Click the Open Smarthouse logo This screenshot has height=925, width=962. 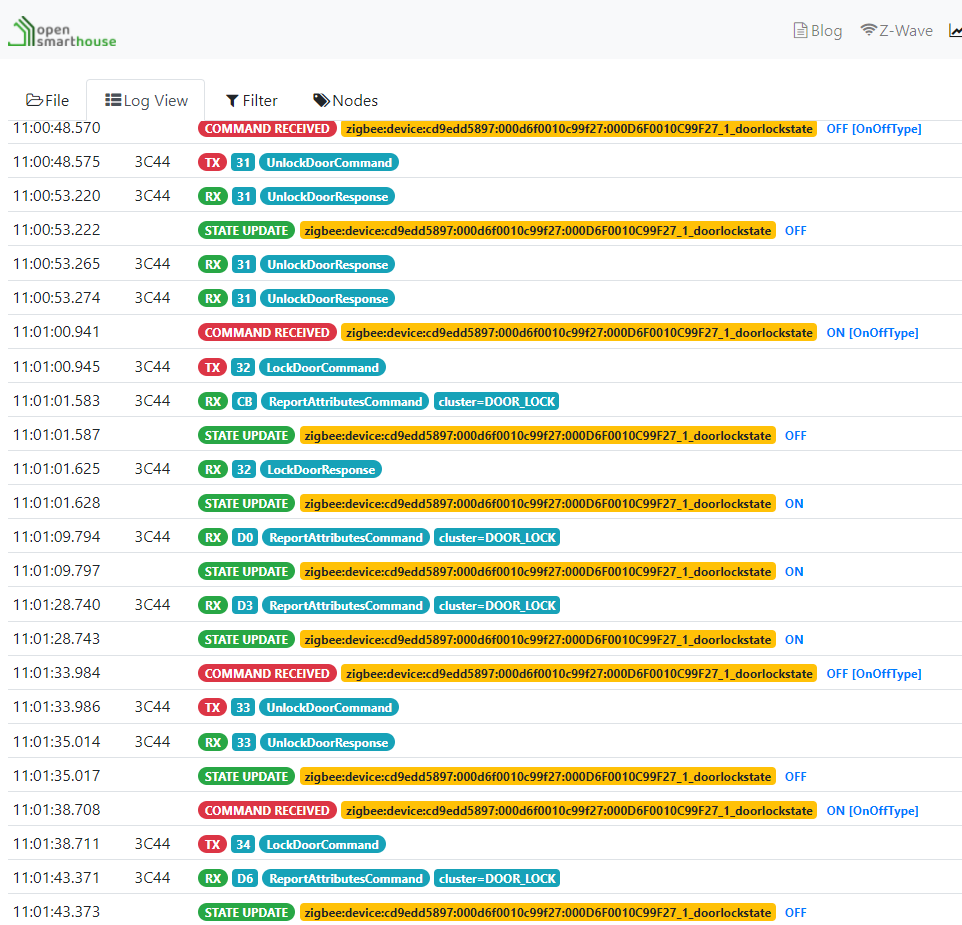pos(62,31)
